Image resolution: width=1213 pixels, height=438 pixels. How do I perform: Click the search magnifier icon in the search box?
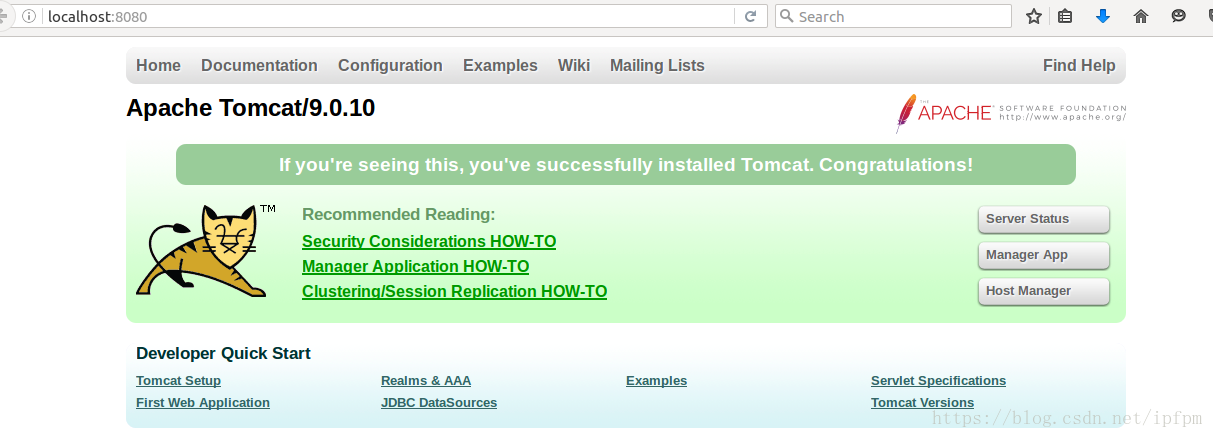click(x=787, y=16)
